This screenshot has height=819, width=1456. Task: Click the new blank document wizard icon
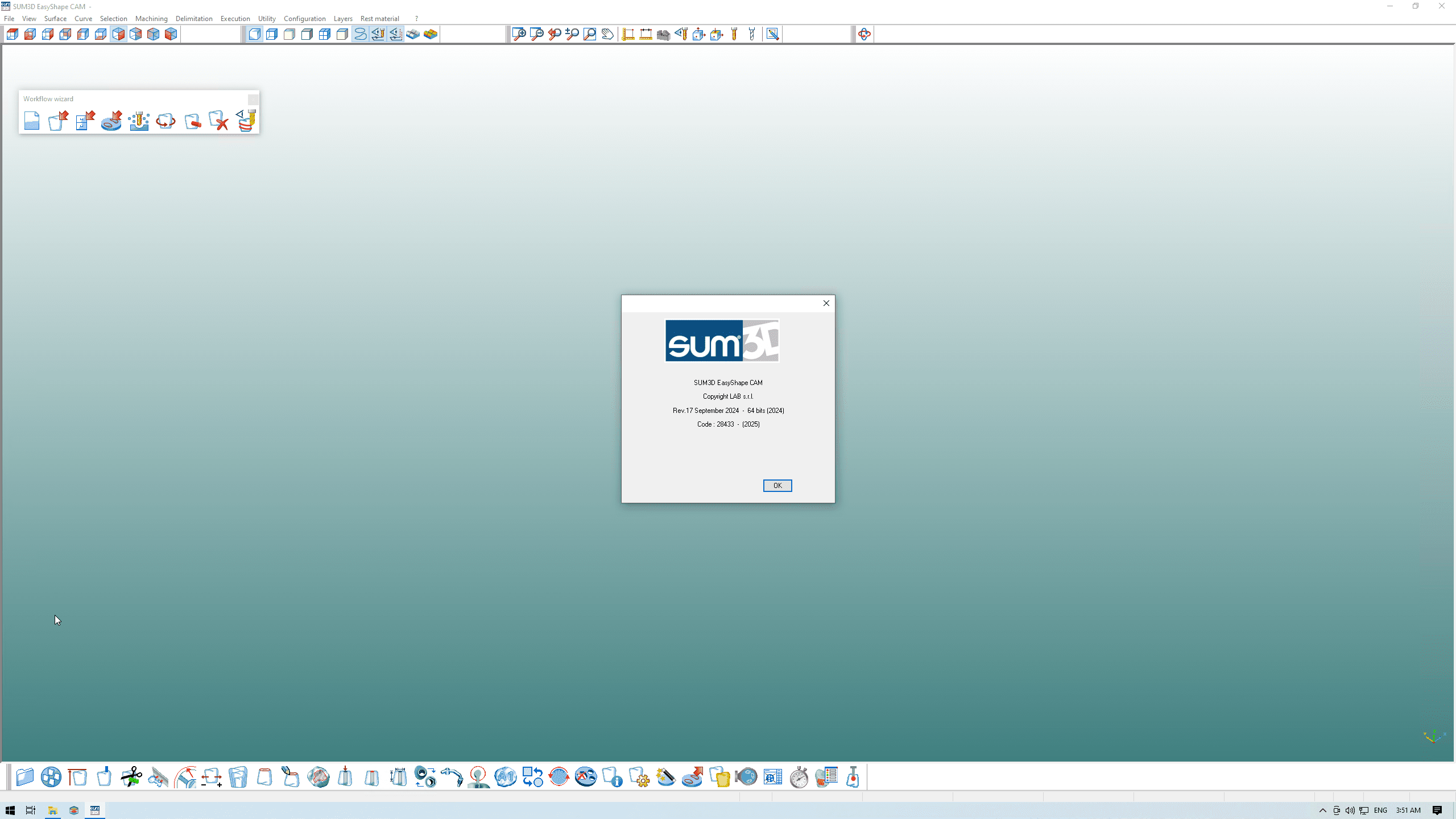32,121
